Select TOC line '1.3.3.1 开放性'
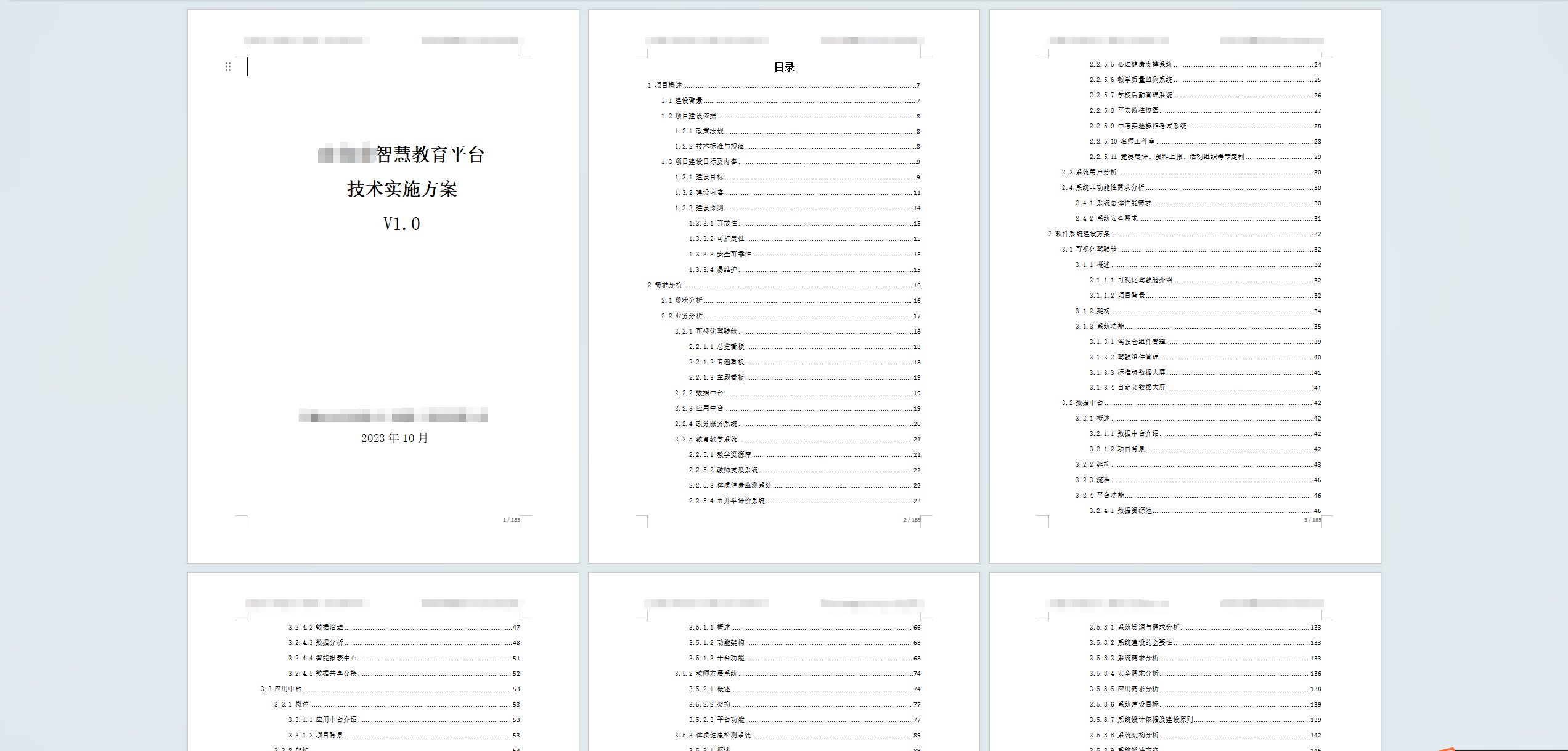Screen dimensions: 1568x751 tap(804, 224)
